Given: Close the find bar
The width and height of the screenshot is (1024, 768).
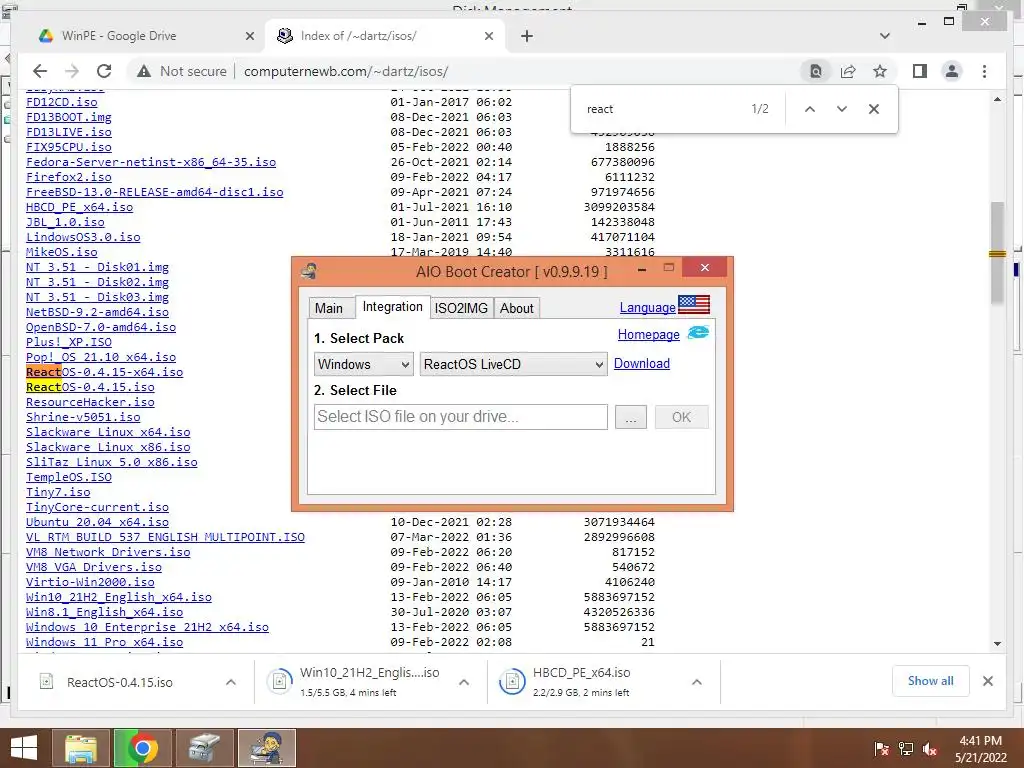Looking at the screenshot, I should click(874, 109).
